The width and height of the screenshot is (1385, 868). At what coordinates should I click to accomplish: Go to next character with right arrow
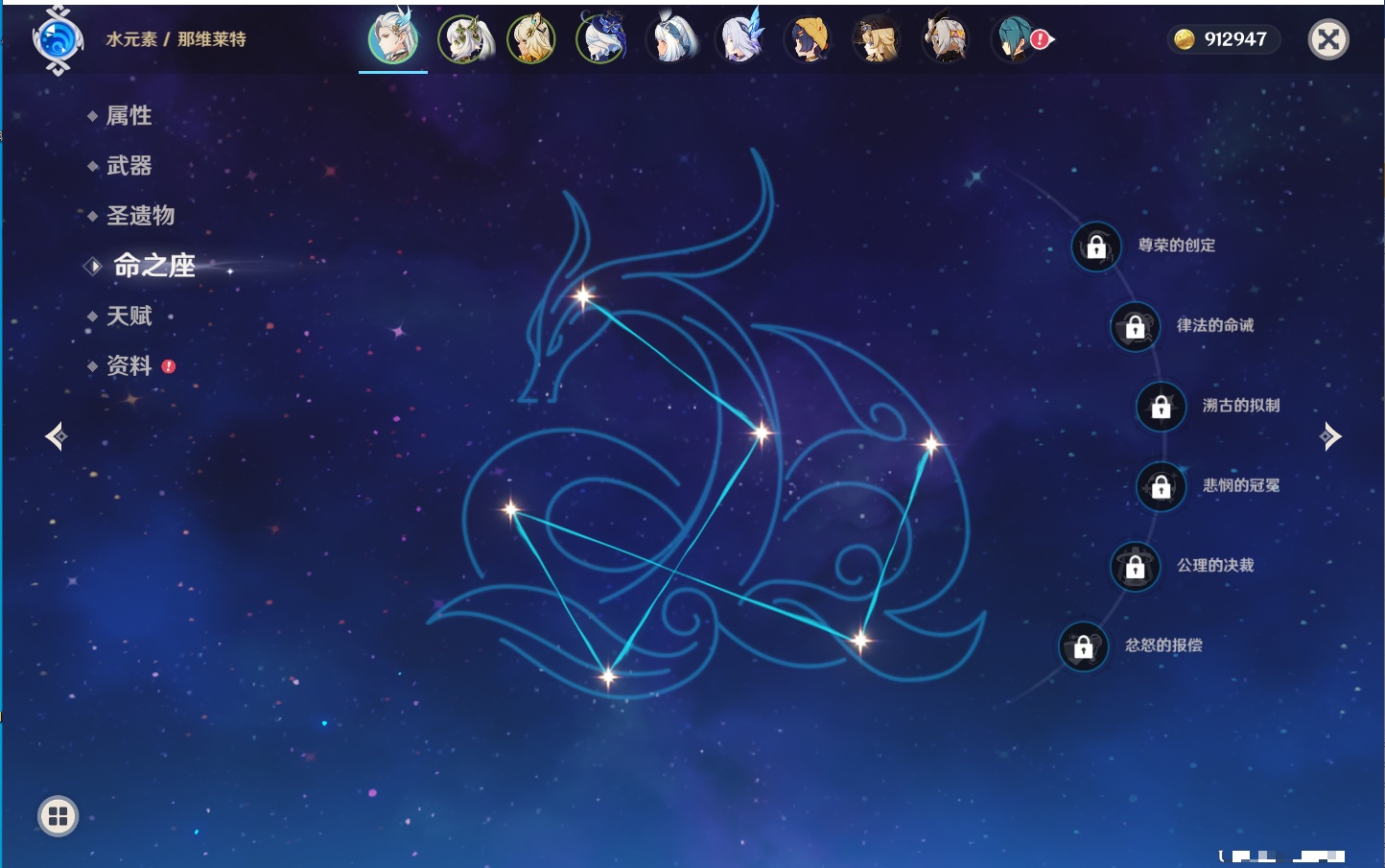coord(1330,436)
